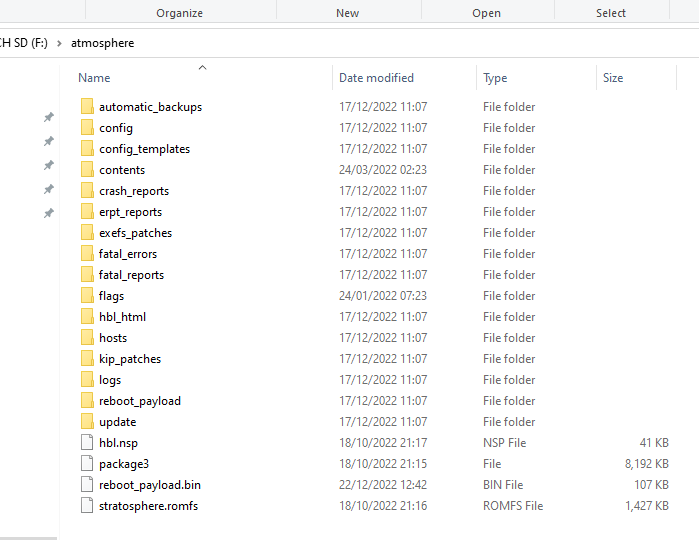Click the 8,192 KB size cell

[647, 464]
